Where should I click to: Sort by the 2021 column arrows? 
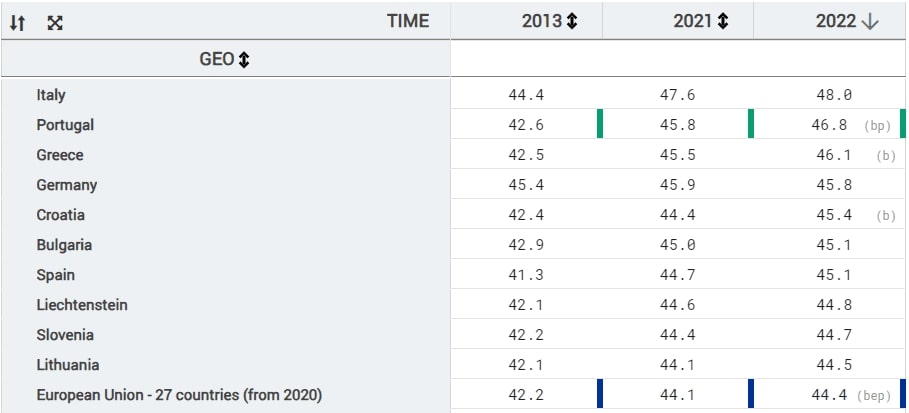click(x=722, y=21)
